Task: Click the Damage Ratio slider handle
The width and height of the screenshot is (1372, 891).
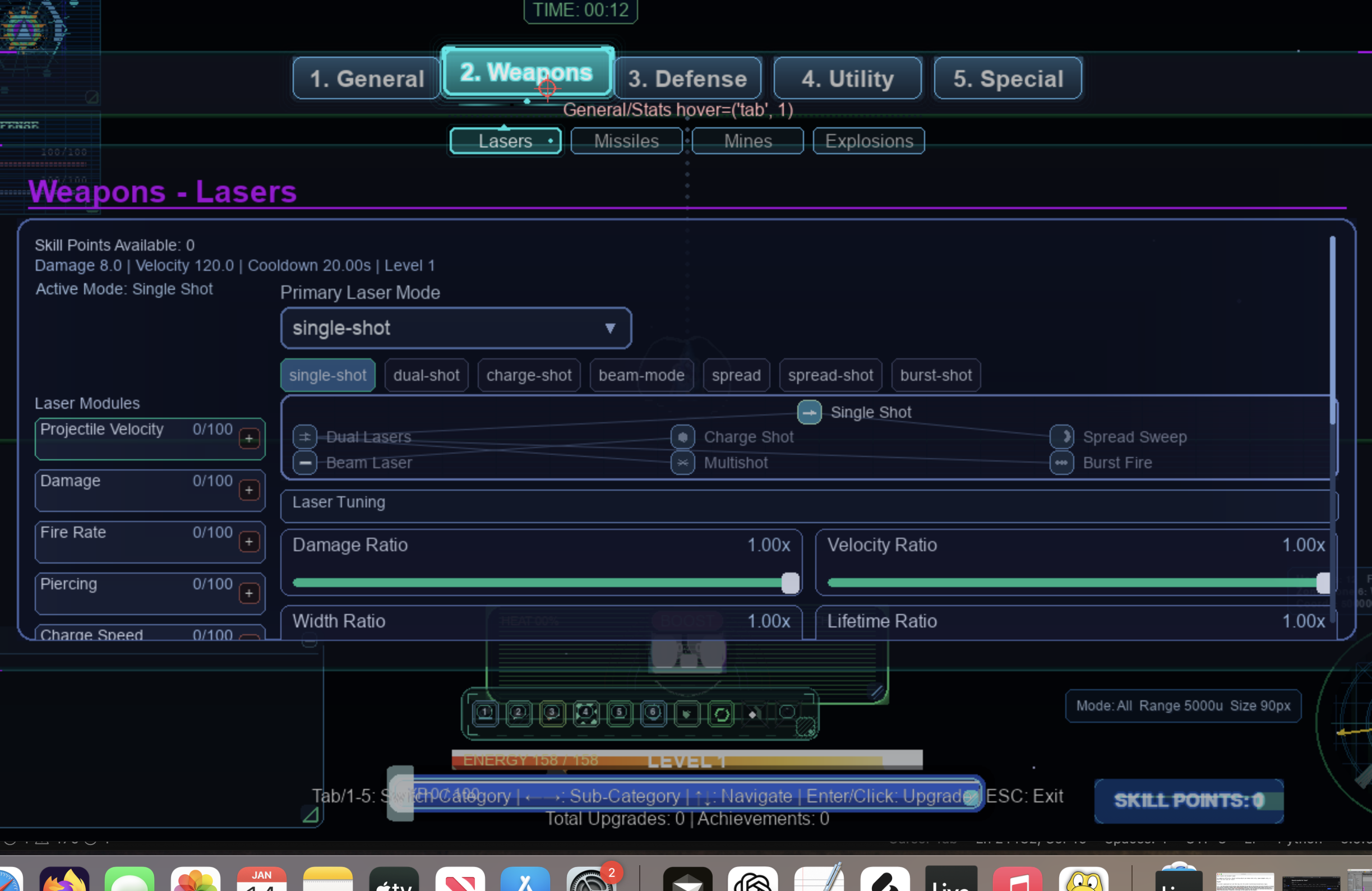Action: (x=790, y=583)
